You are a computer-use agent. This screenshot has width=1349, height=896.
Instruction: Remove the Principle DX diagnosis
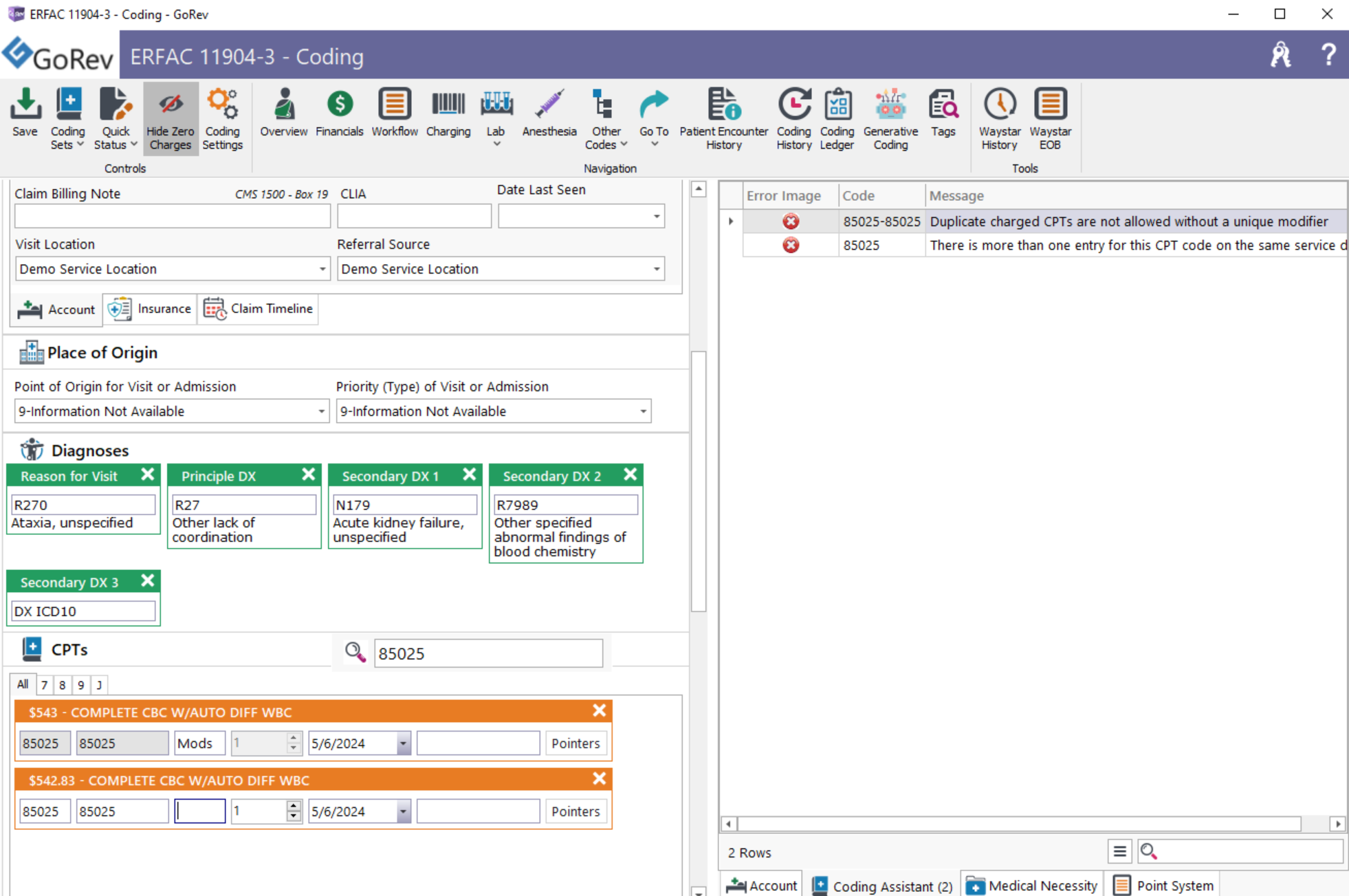308,474
